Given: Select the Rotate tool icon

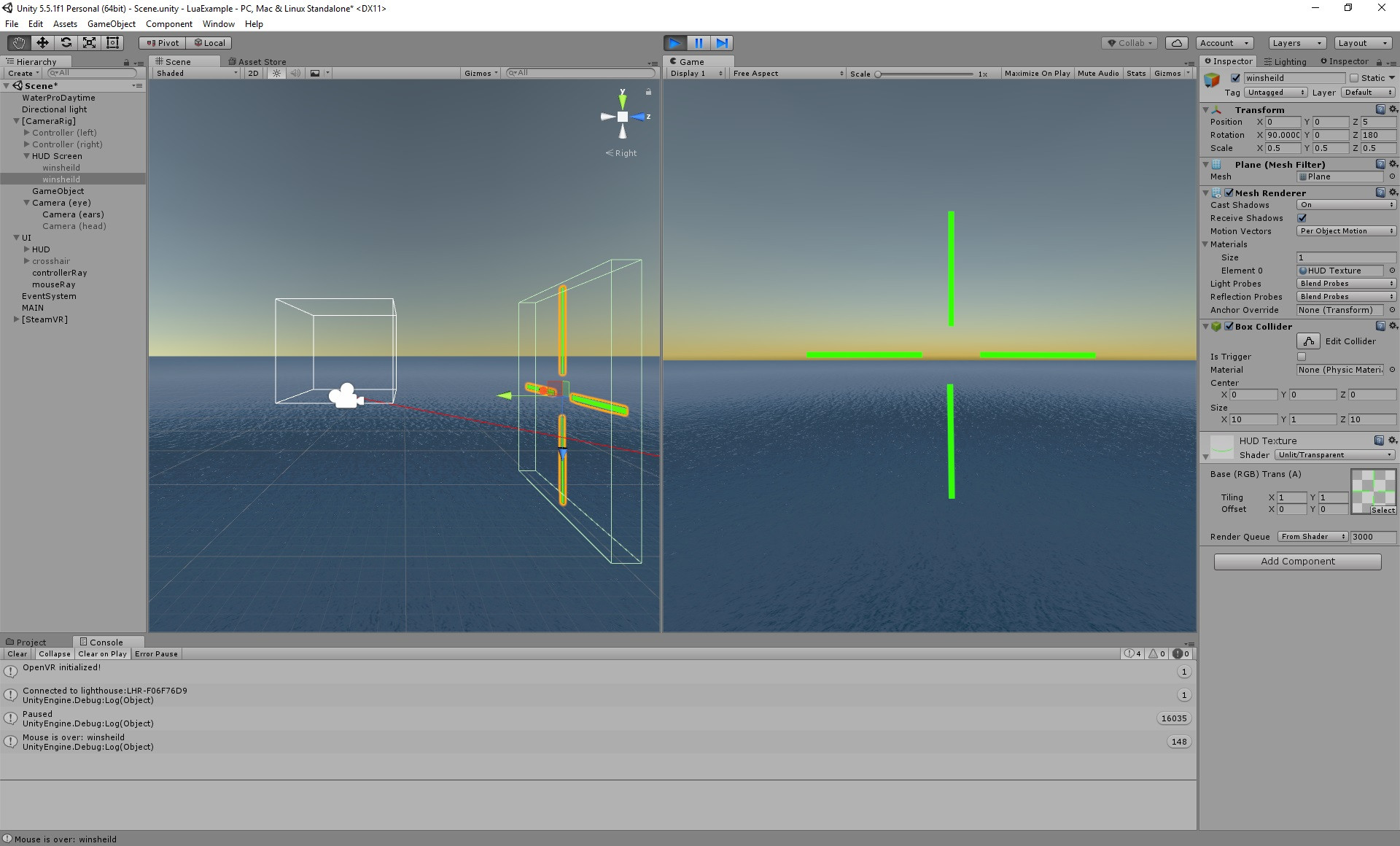Looking at the screenshot, I should coord(66,43).
